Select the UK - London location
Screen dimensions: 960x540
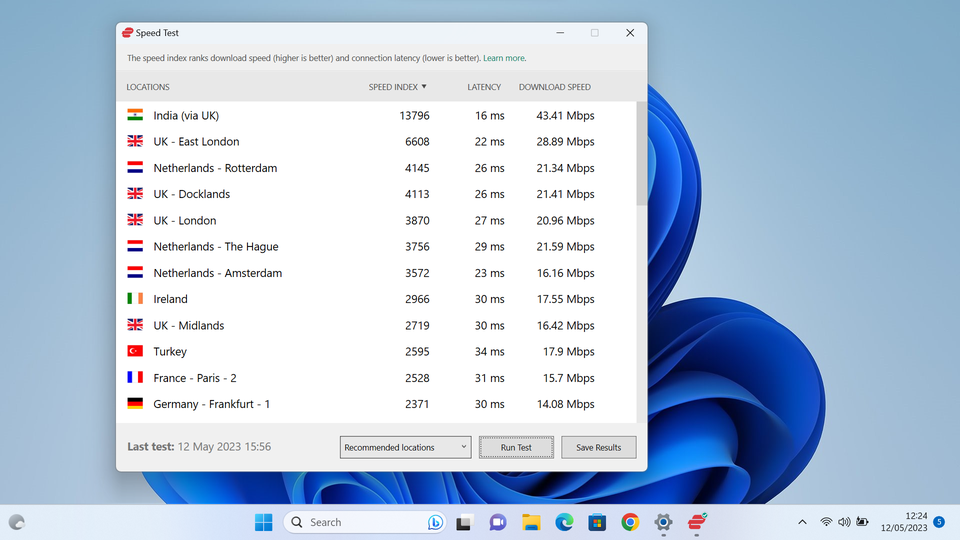coord(184,220)
